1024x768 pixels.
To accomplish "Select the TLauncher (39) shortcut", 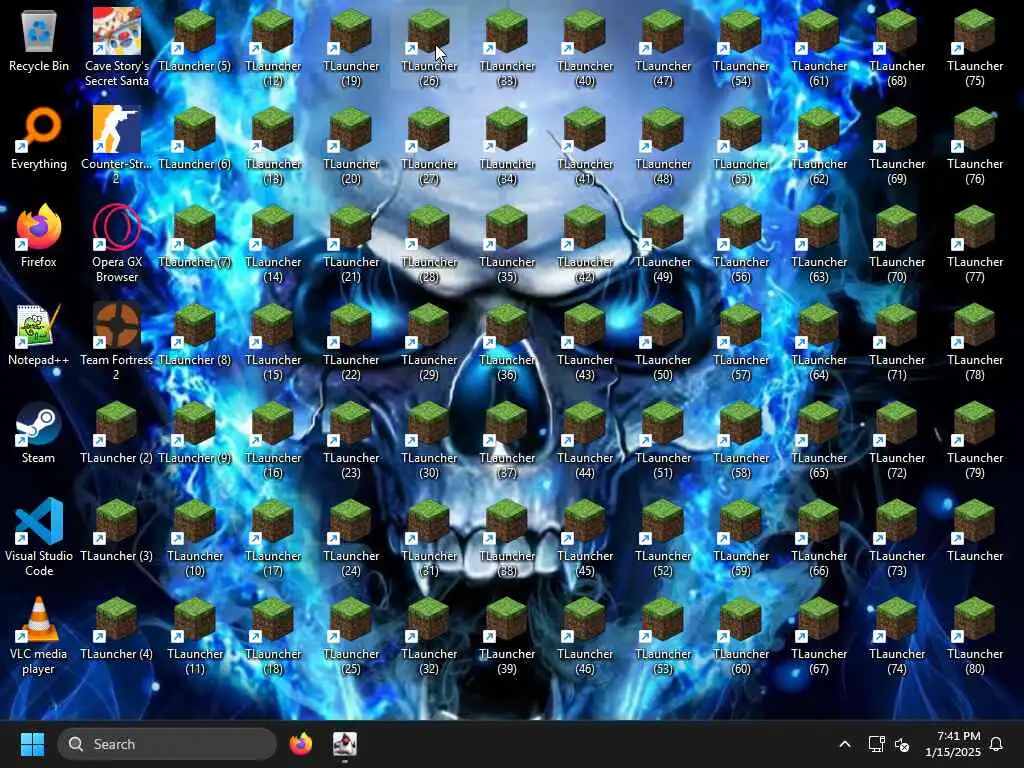I will (x=507, y=635).
